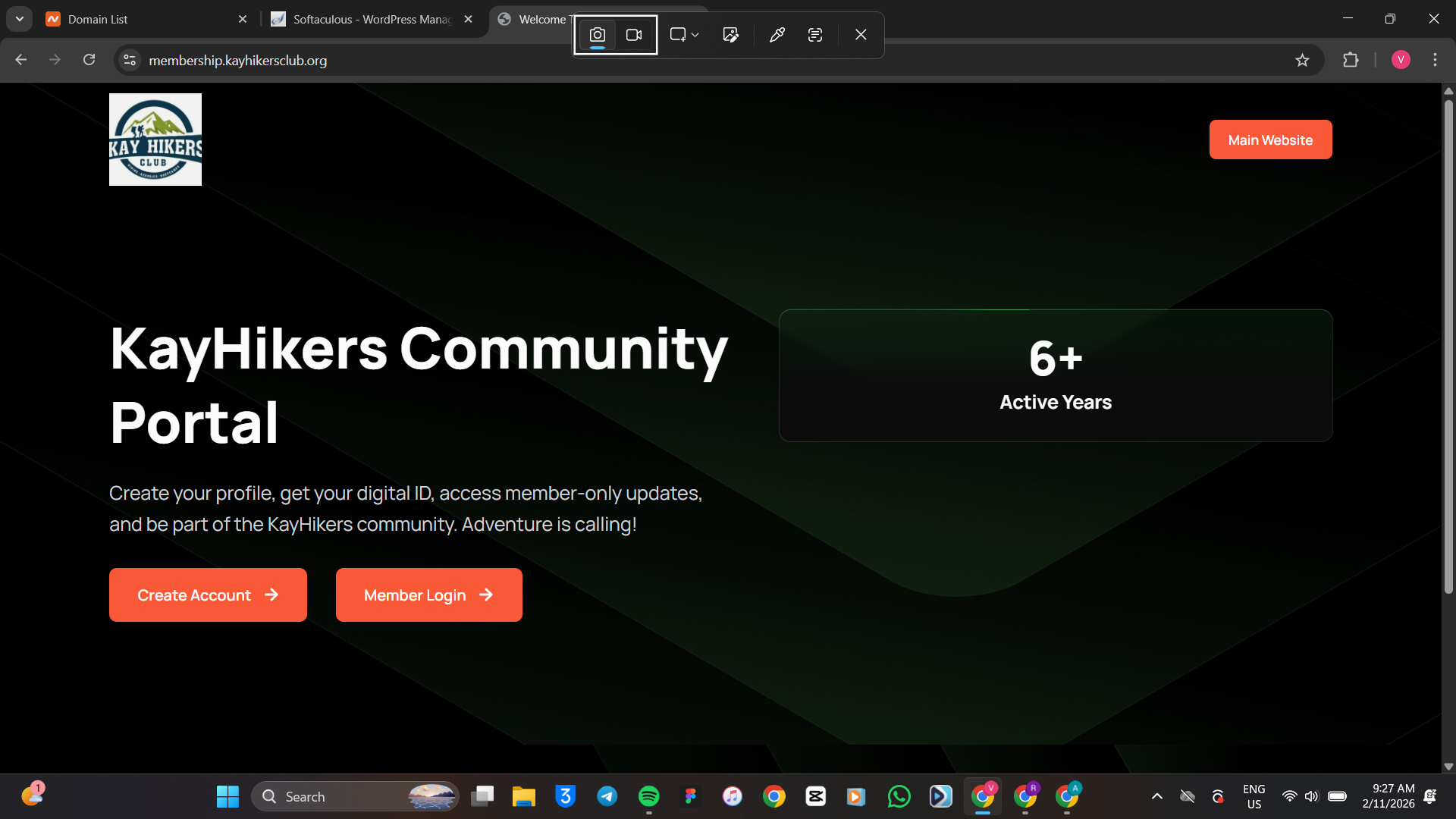1456x819 pixels.
Task: Open snip shape mode dropdown arrow
Action: pyautogui.click(x=695, y=35)
